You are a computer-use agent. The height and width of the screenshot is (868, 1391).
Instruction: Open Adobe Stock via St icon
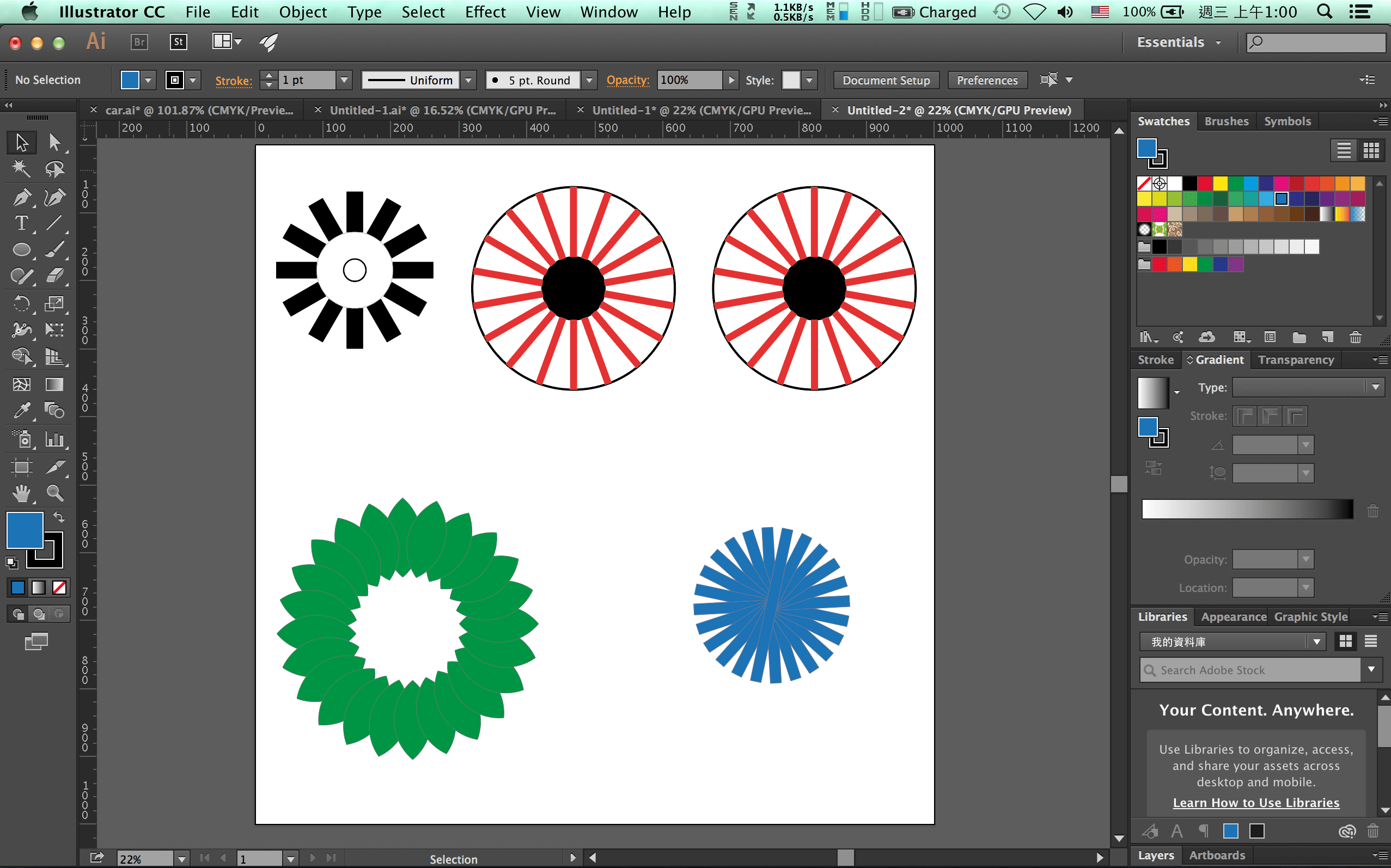pos(179,42)
